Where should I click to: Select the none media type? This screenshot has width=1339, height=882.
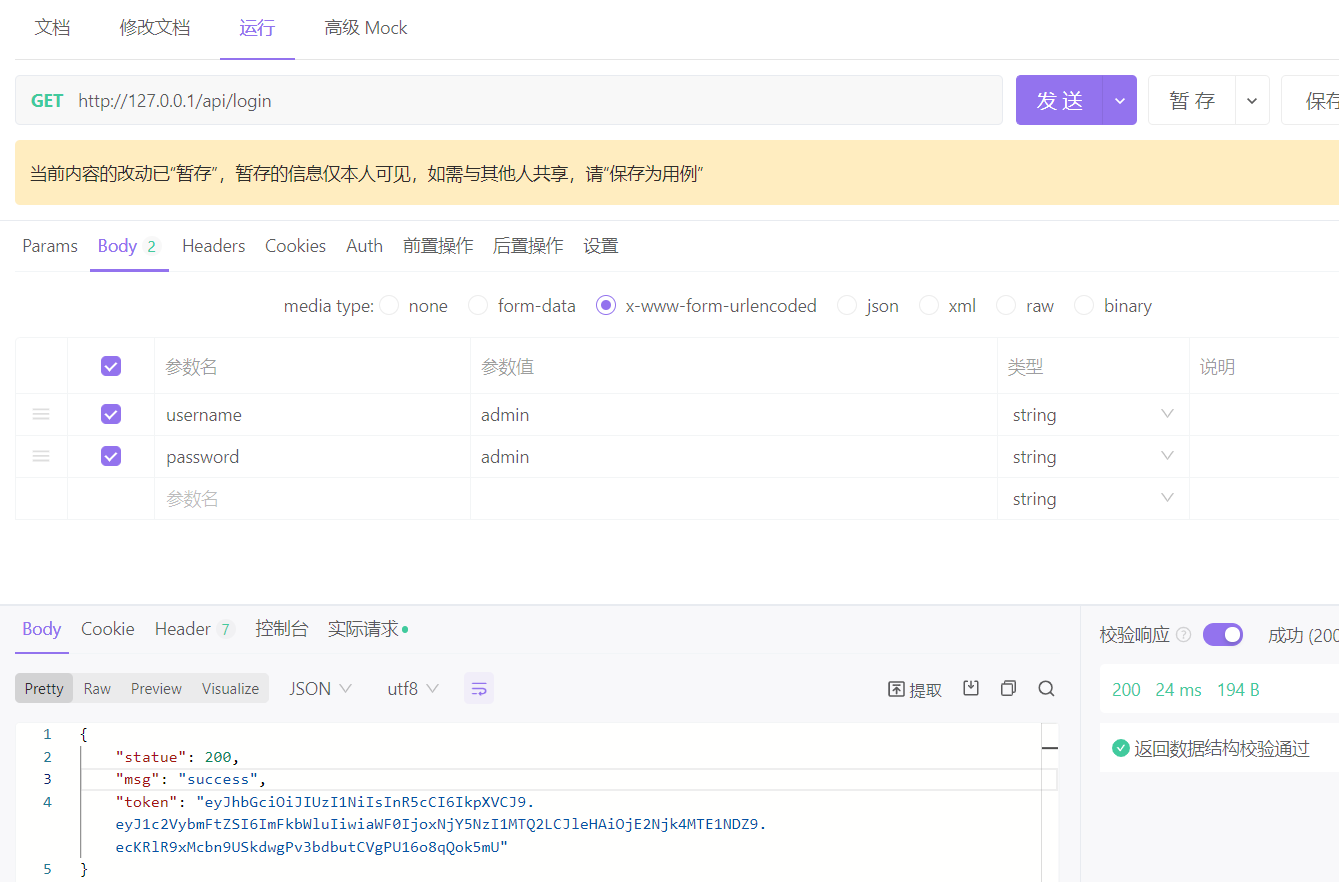[389, 305]
